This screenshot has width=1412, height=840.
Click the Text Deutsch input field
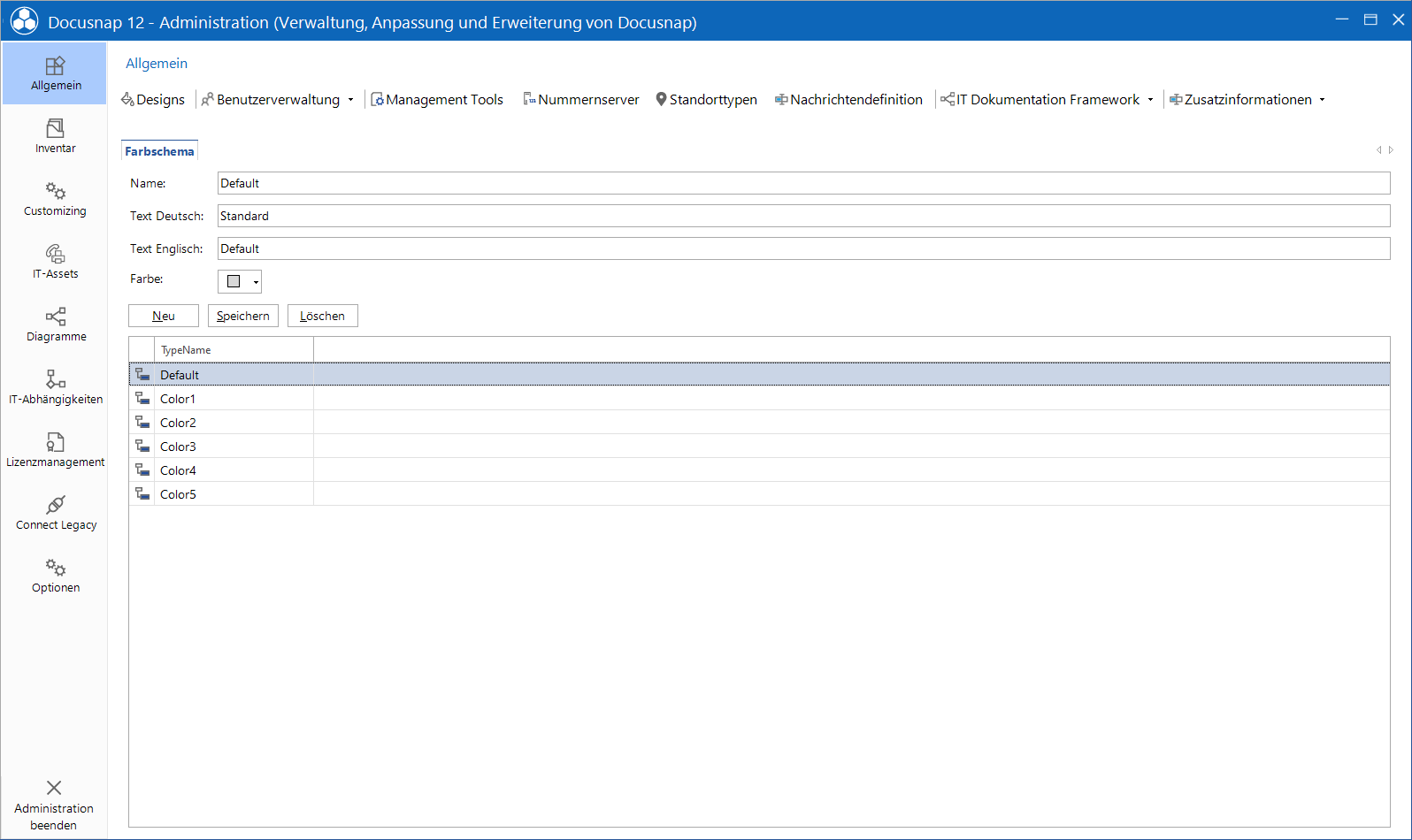click(803, 216)
